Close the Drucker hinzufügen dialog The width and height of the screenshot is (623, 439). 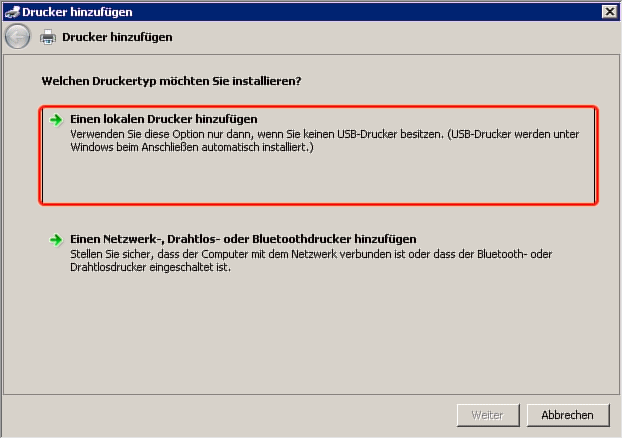[x=609, y=11]
